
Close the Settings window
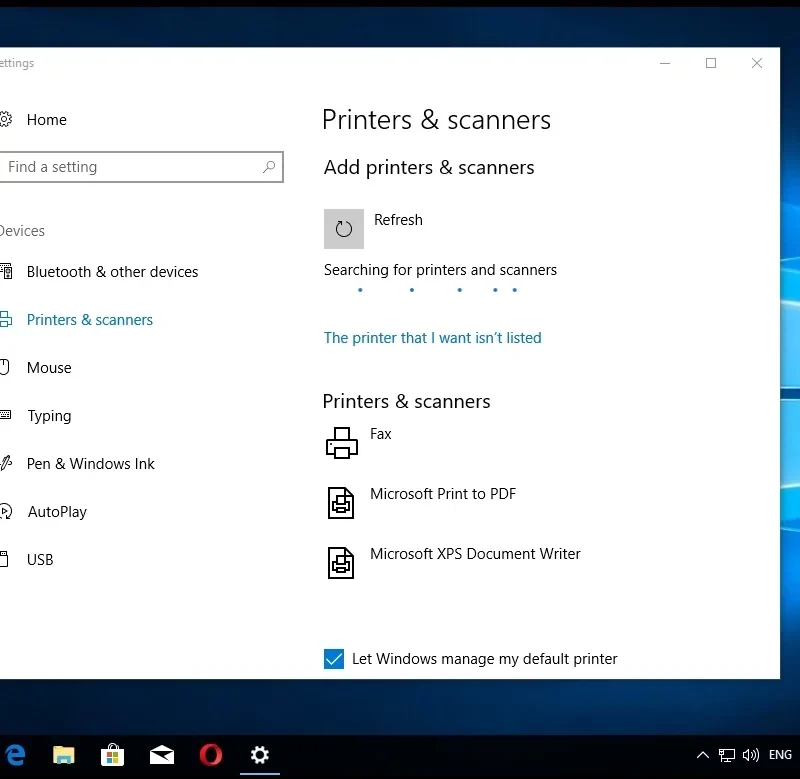point(757,63)
